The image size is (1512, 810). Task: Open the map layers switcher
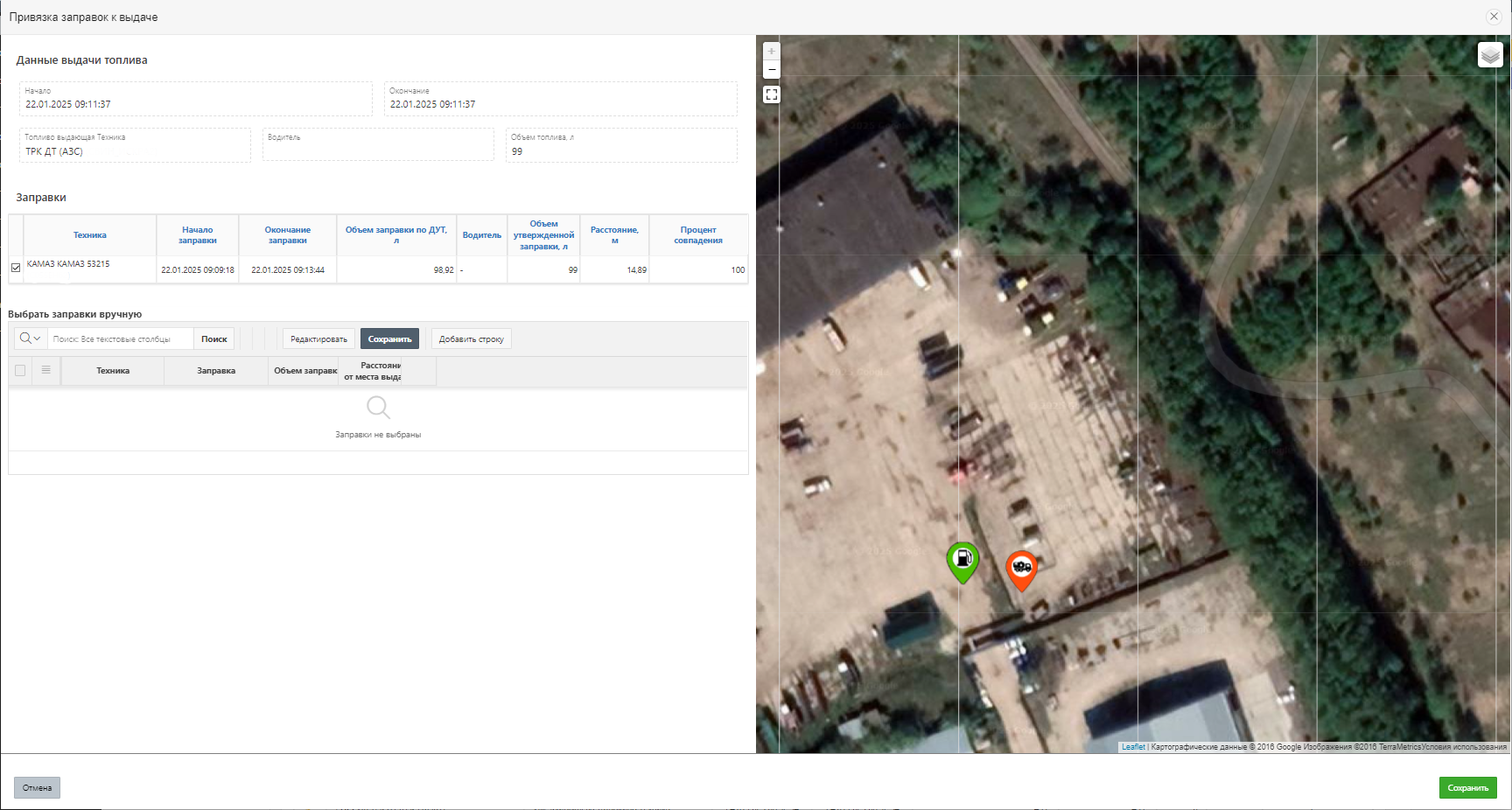point(1490,55)
